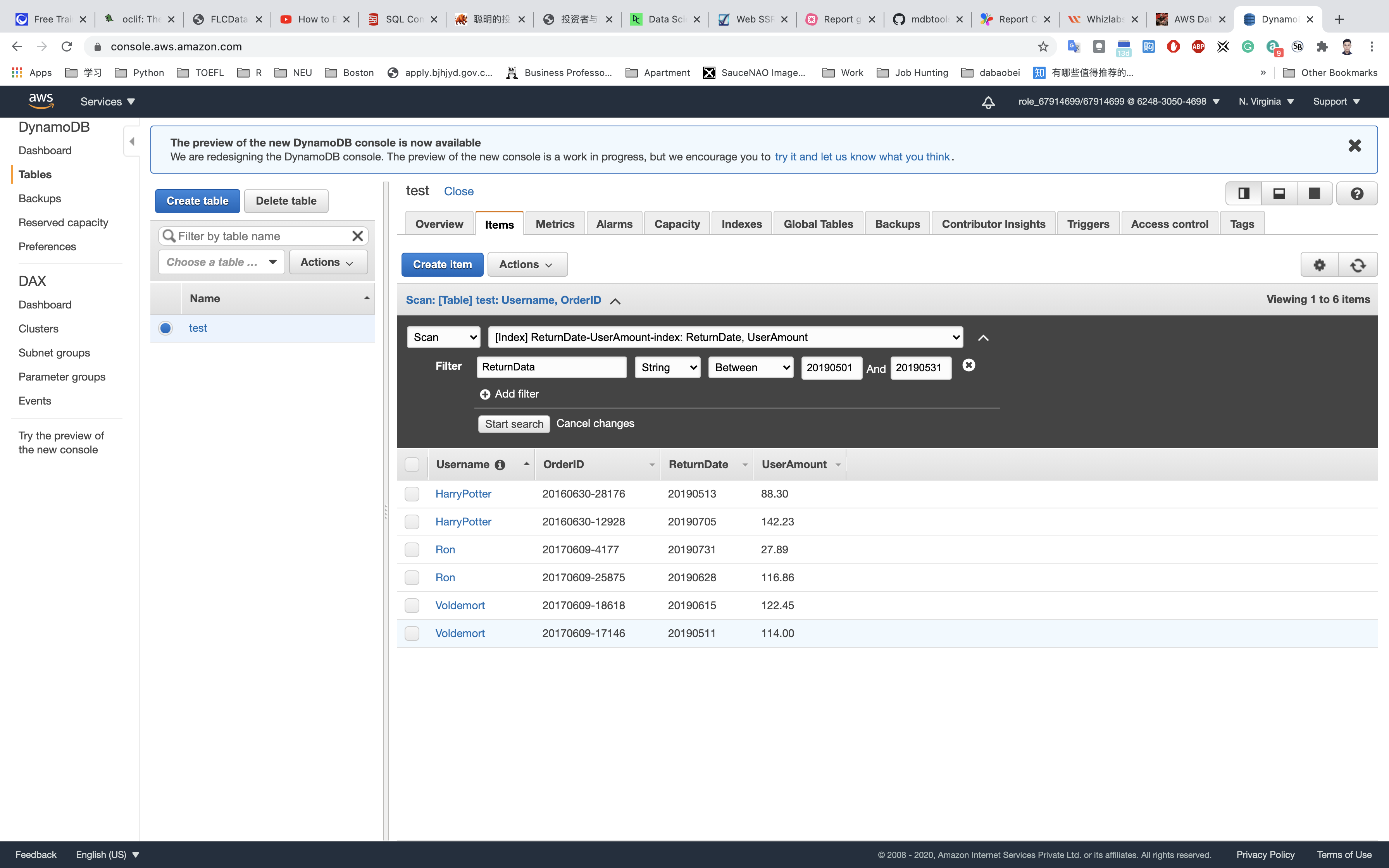
Task: Open the Between condition dropdown
Action: (750, 367)
